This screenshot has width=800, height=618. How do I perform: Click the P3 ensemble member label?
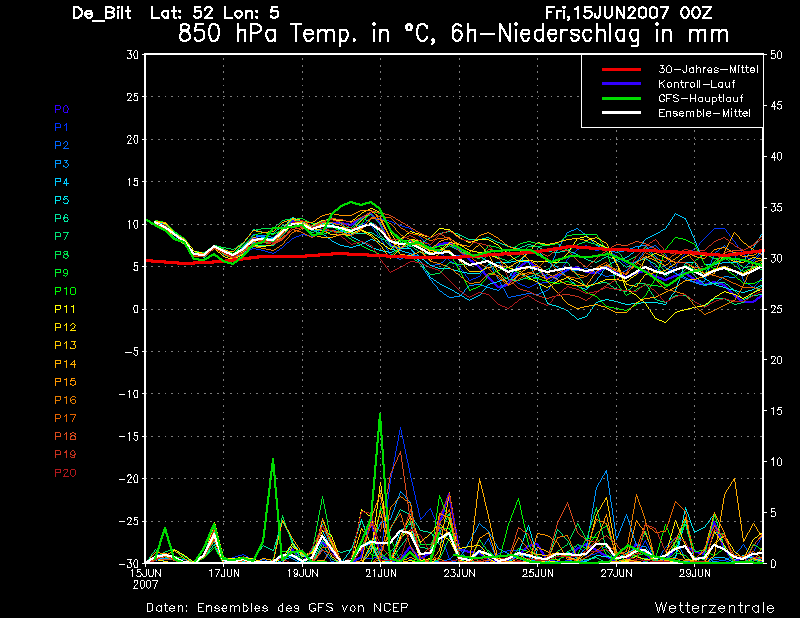point(61,164)
